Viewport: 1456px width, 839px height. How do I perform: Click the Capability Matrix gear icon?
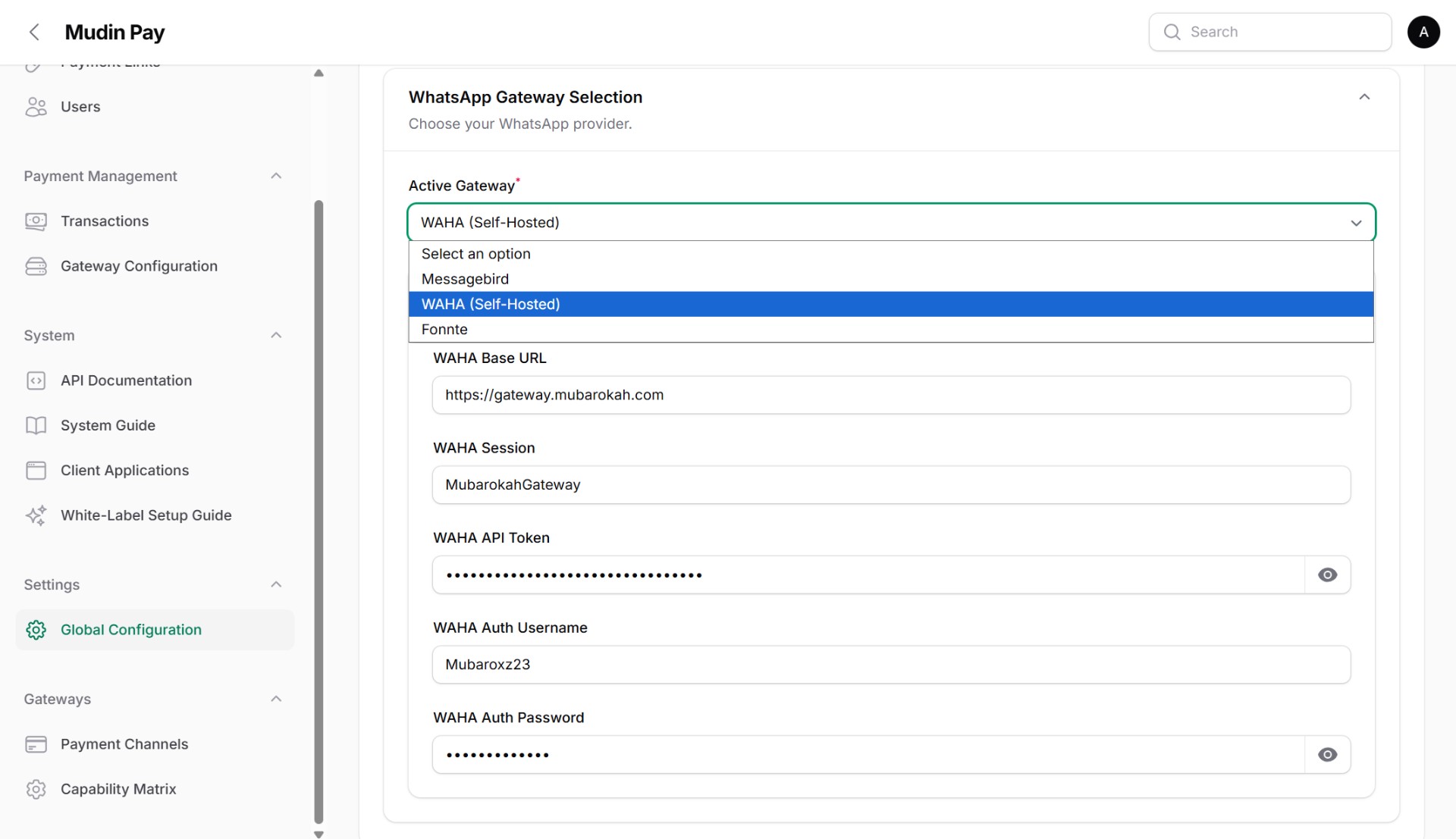coord(36,789)
